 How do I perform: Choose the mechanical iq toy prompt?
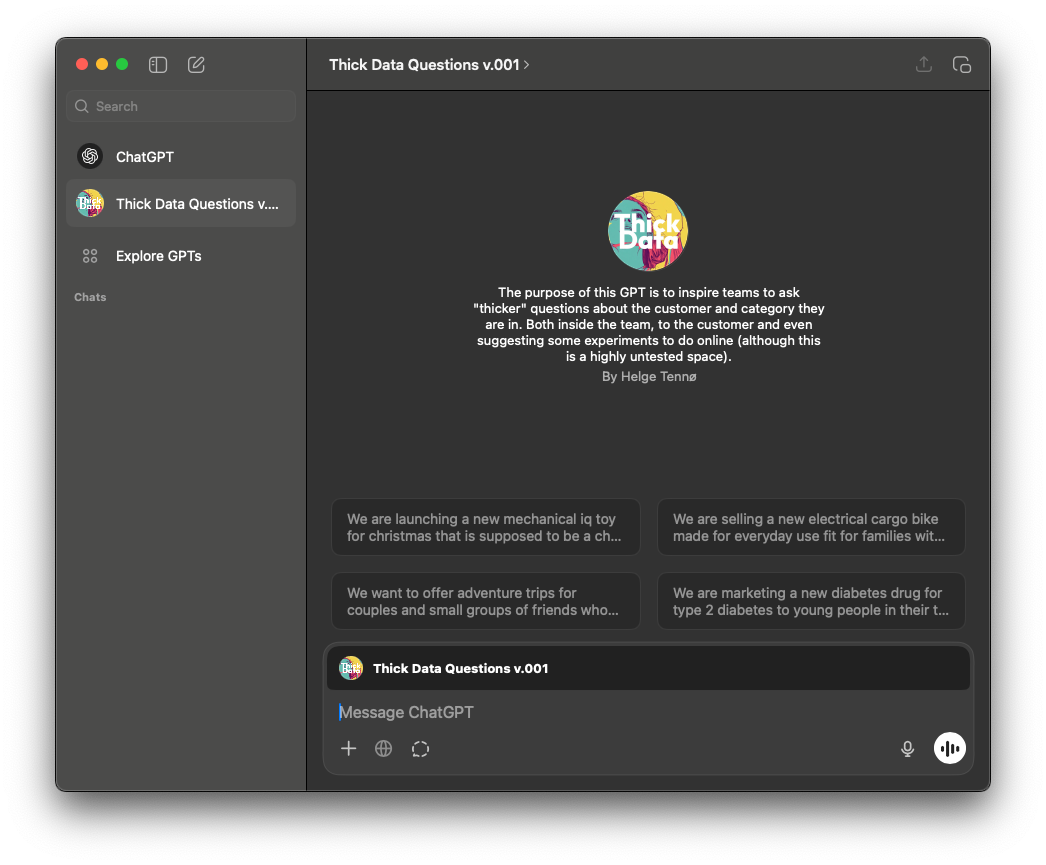486,528
